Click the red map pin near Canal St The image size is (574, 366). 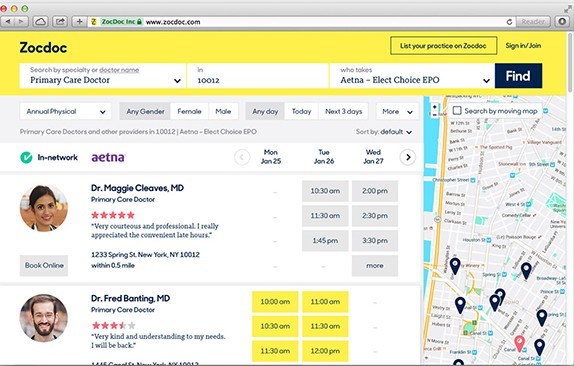click(519, 344)
